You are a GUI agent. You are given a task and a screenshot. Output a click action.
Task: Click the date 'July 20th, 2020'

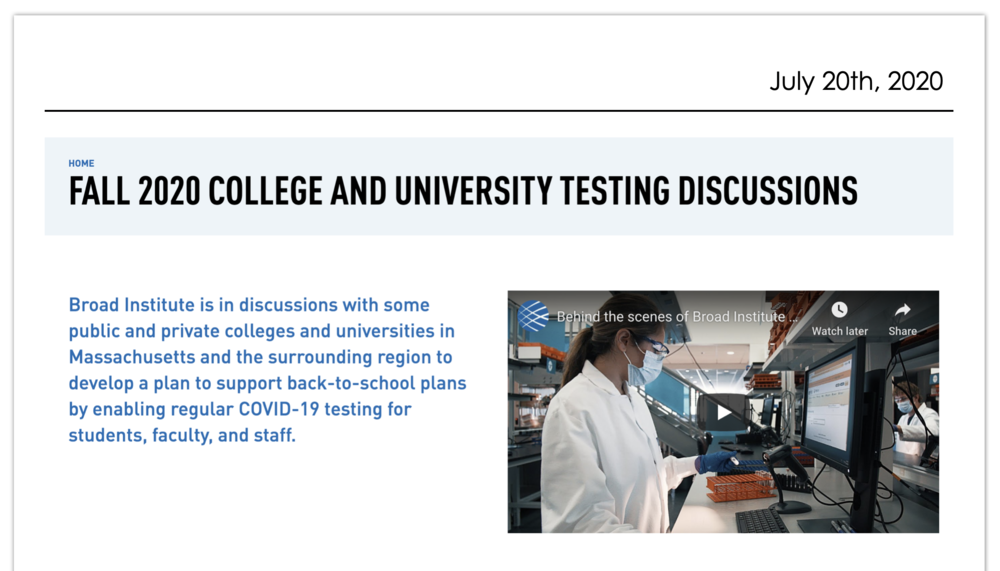point(856,81)
